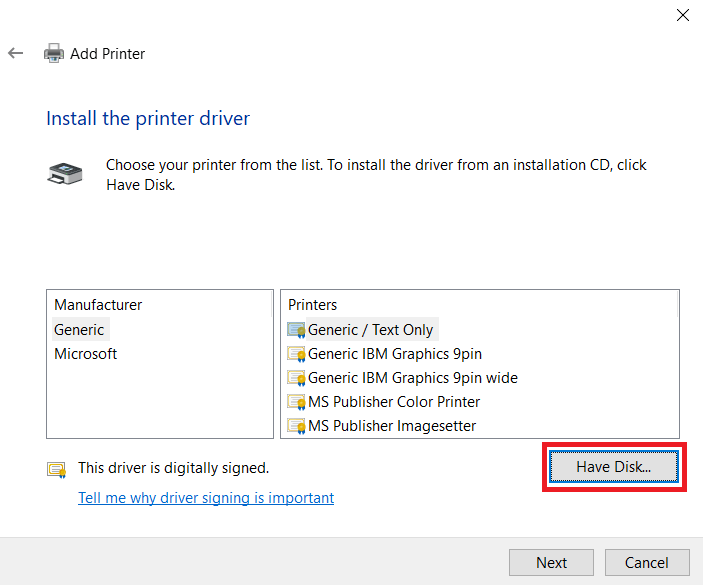Click the icon beside Generic IBM Graphics 9pin
This screenshot has width=703, height=585.
296,354
